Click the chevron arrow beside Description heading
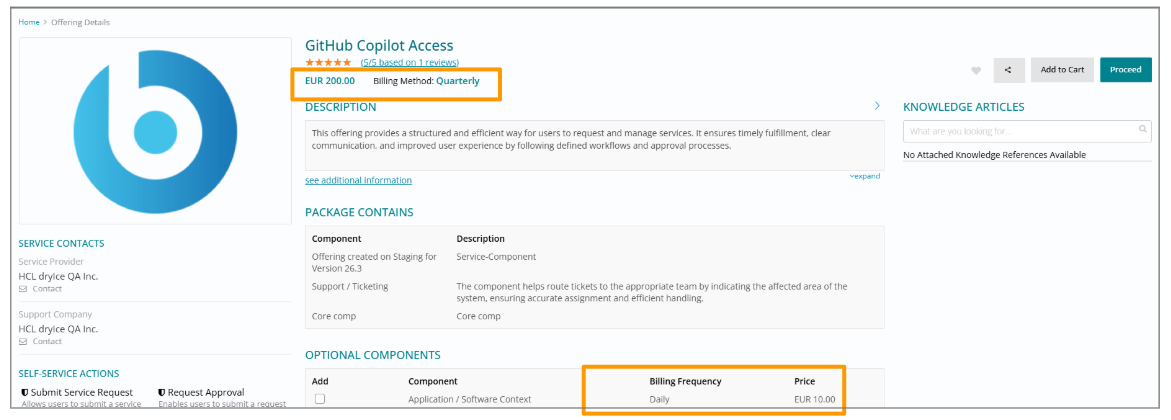This screenshot has height=420, width=1171. pos(877,106)
